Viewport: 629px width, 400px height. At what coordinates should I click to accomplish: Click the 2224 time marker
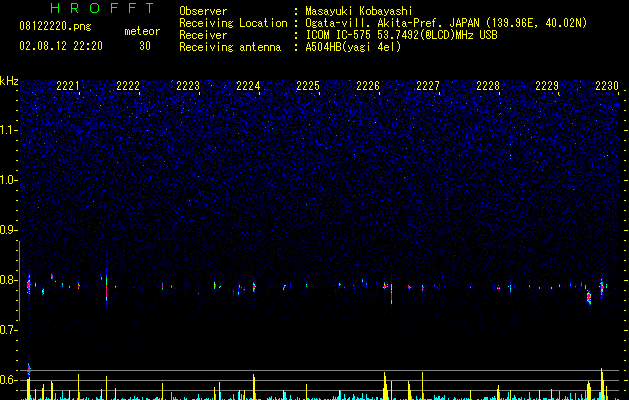pyautogui.click(x=248, y=86)
